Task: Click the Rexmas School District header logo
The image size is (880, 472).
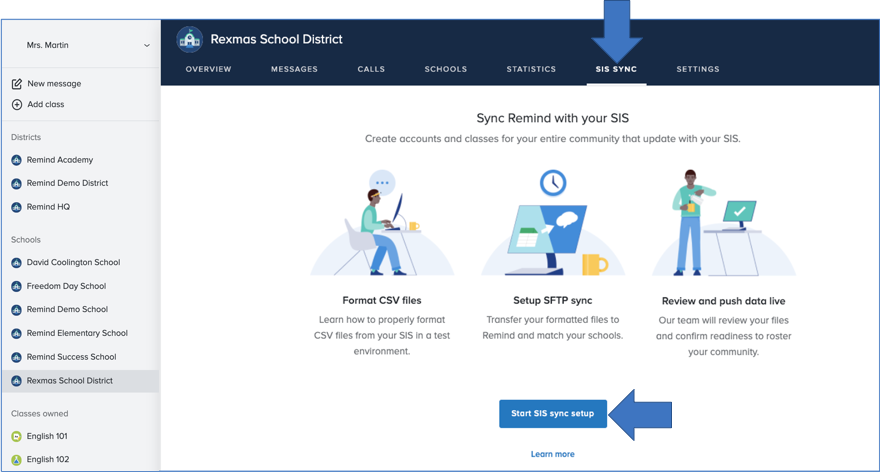Action: point(190,39)
